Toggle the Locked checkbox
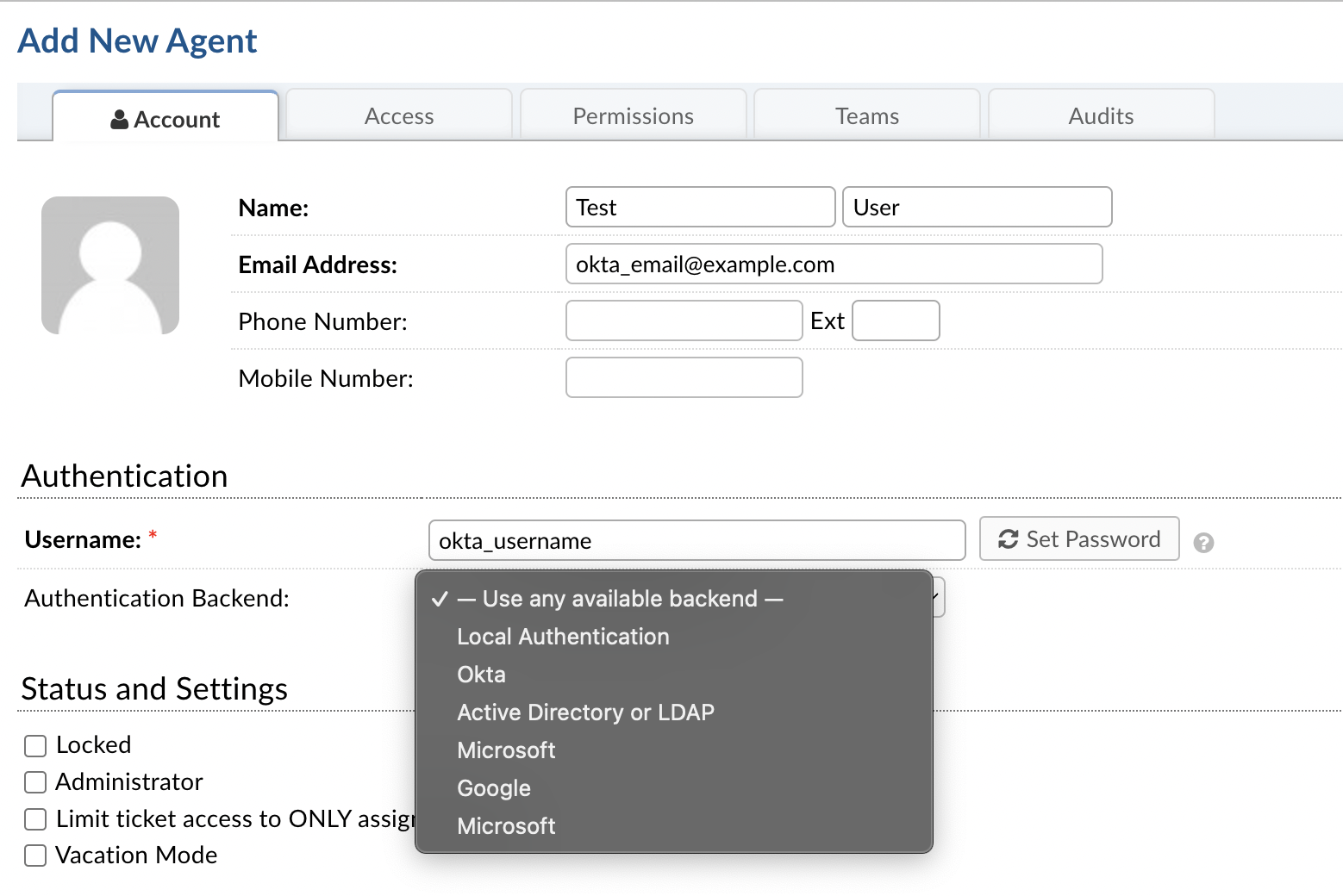 click(35, 745)
